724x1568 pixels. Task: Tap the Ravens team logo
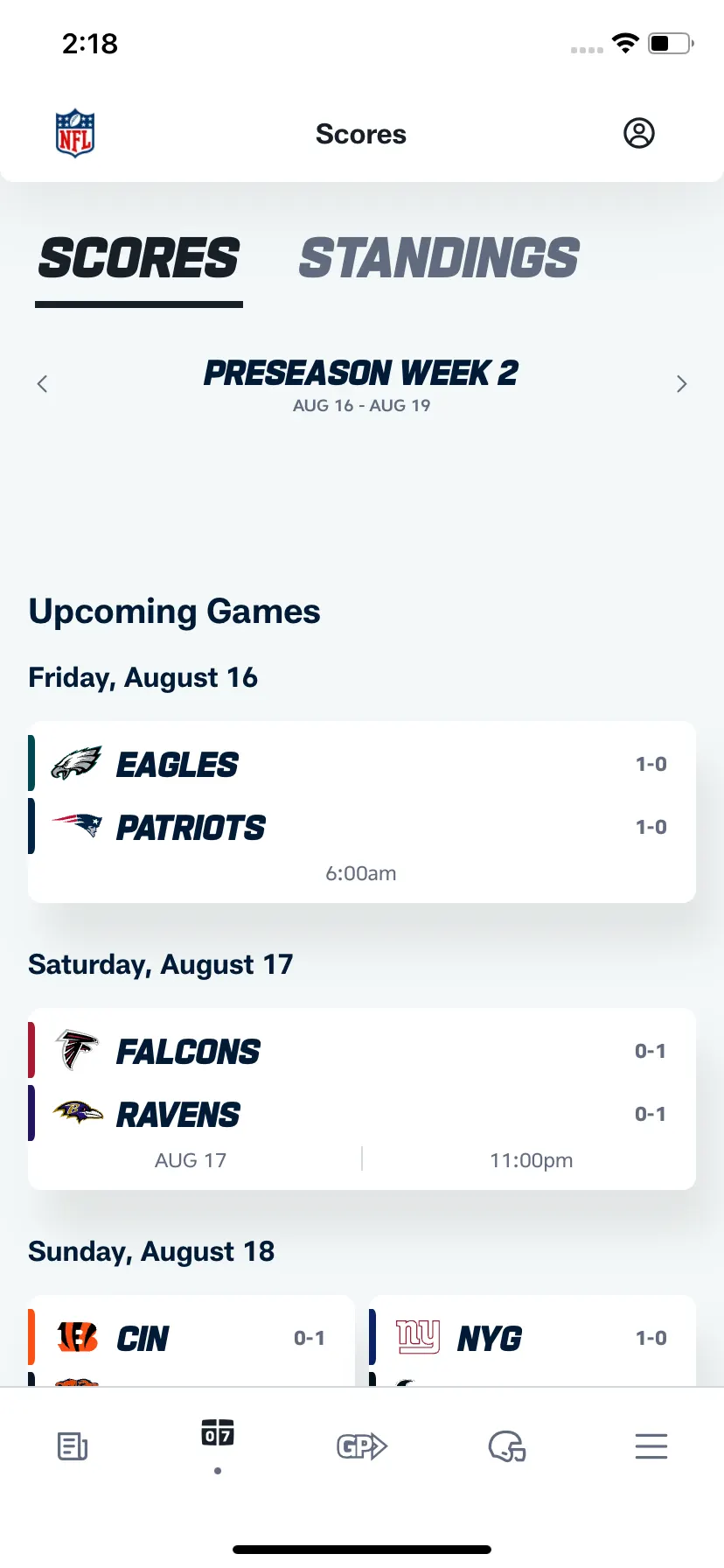coord(77,1113)
